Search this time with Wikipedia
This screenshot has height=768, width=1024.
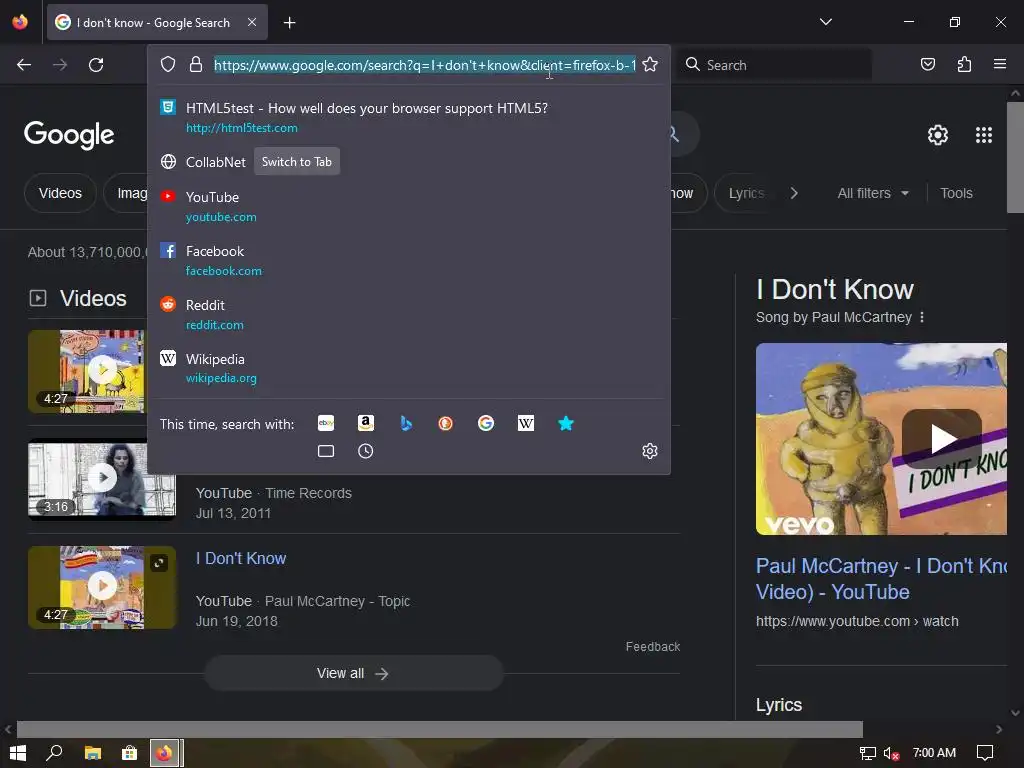pos(526,423)
